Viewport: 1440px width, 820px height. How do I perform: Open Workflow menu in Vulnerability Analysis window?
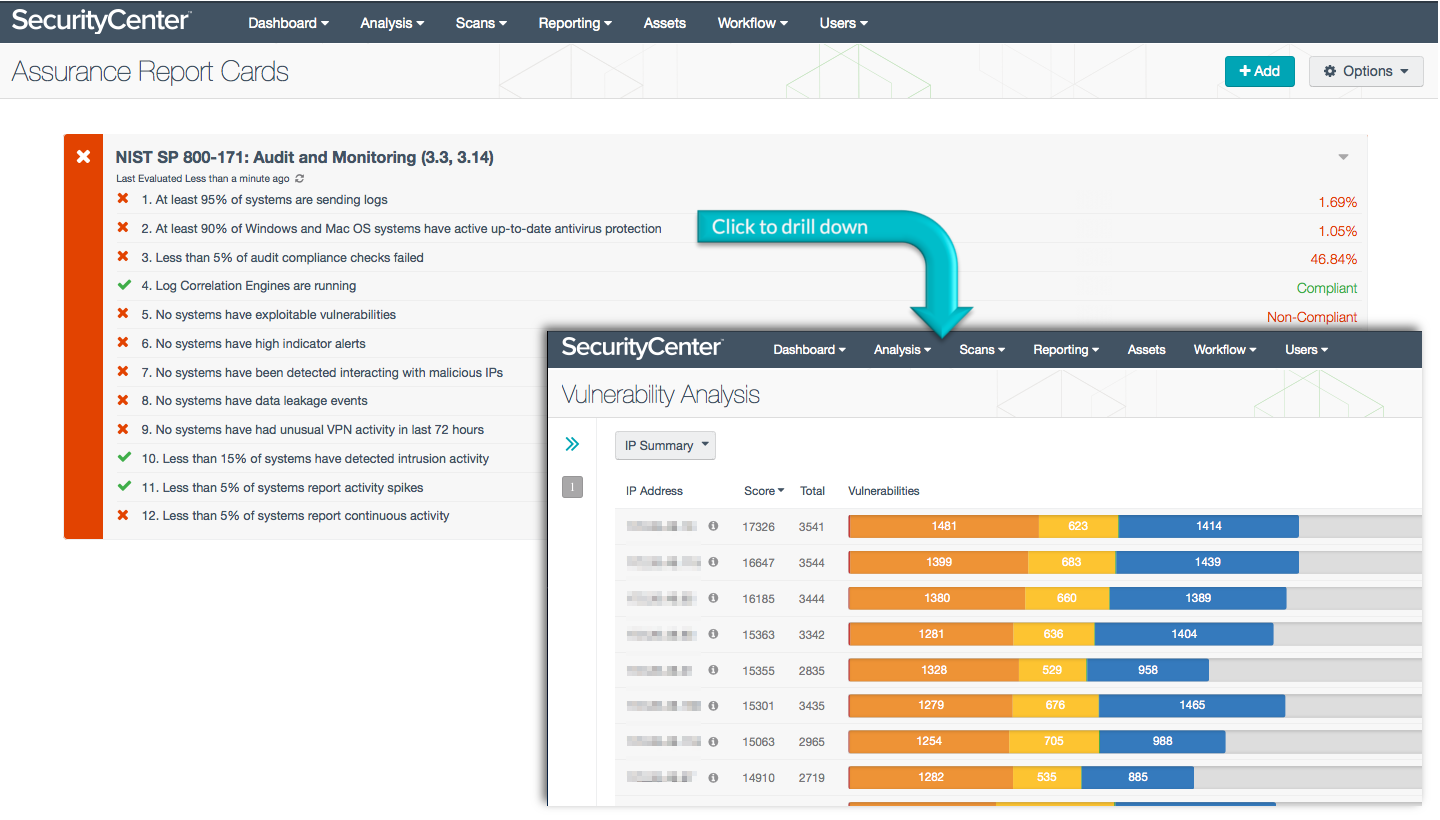point(1226,350)
